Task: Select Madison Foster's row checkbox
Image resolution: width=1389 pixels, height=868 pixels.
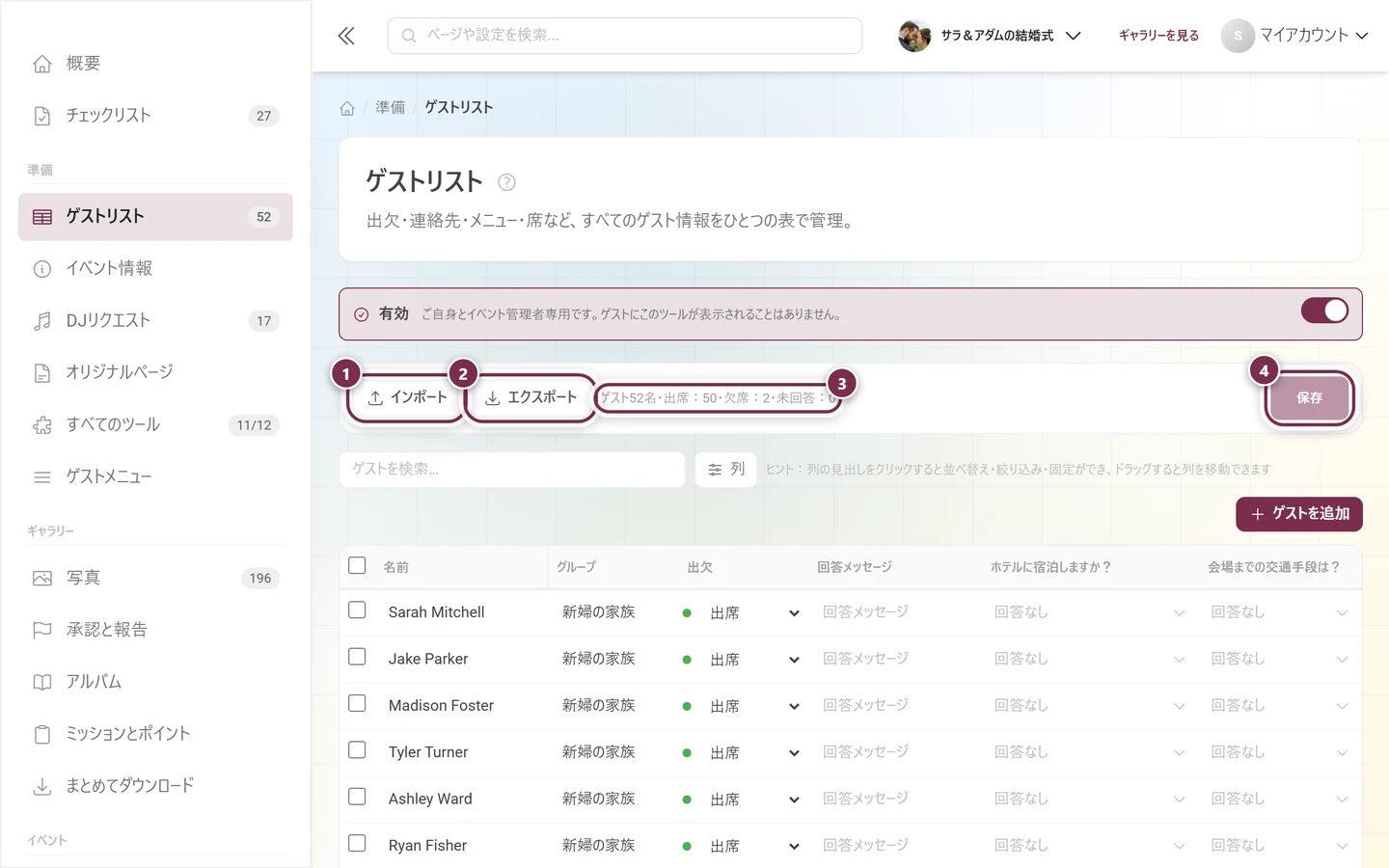Action: click(357, 703)
